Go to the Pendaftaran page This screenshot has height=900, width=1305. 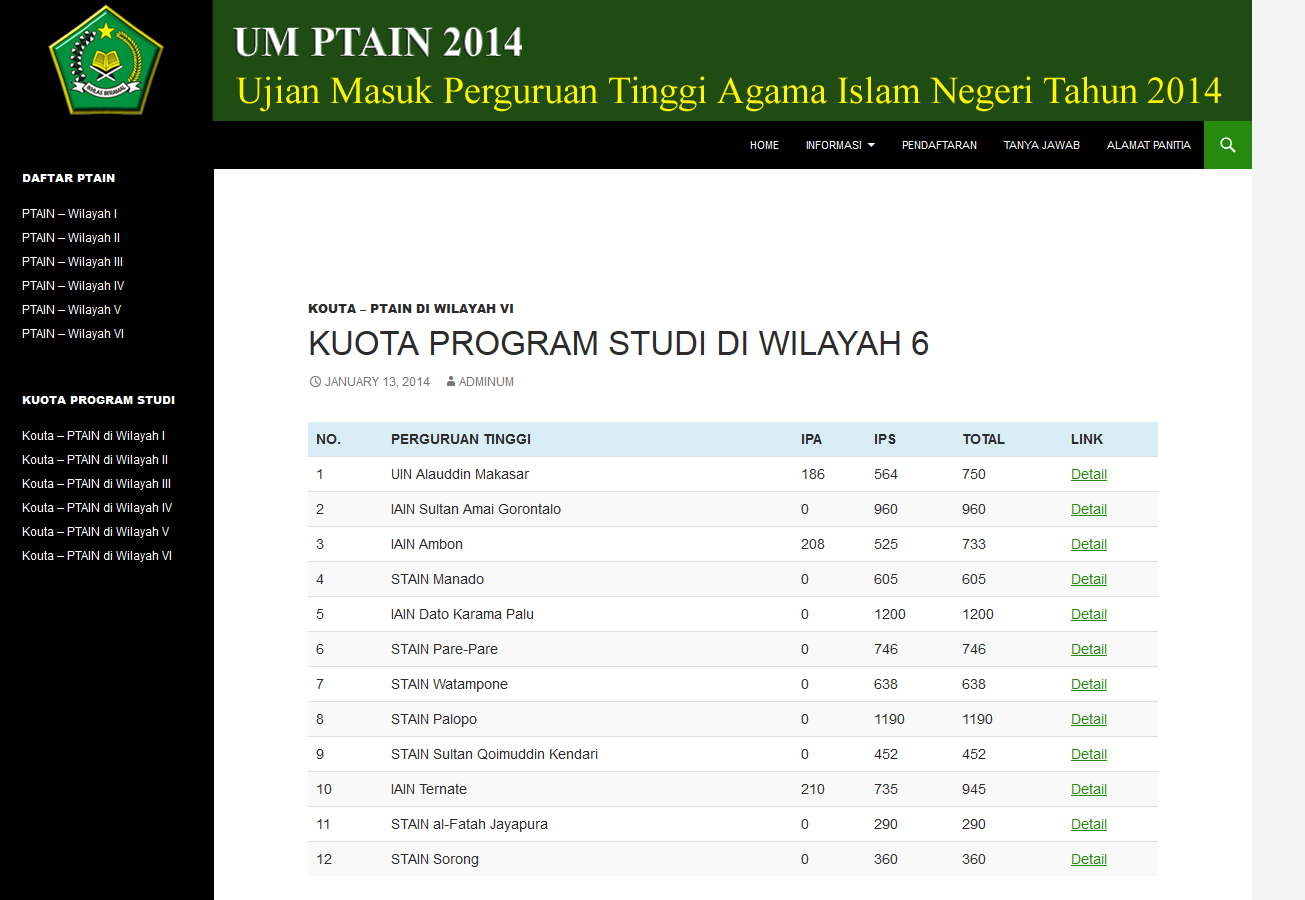pos(939,145)
